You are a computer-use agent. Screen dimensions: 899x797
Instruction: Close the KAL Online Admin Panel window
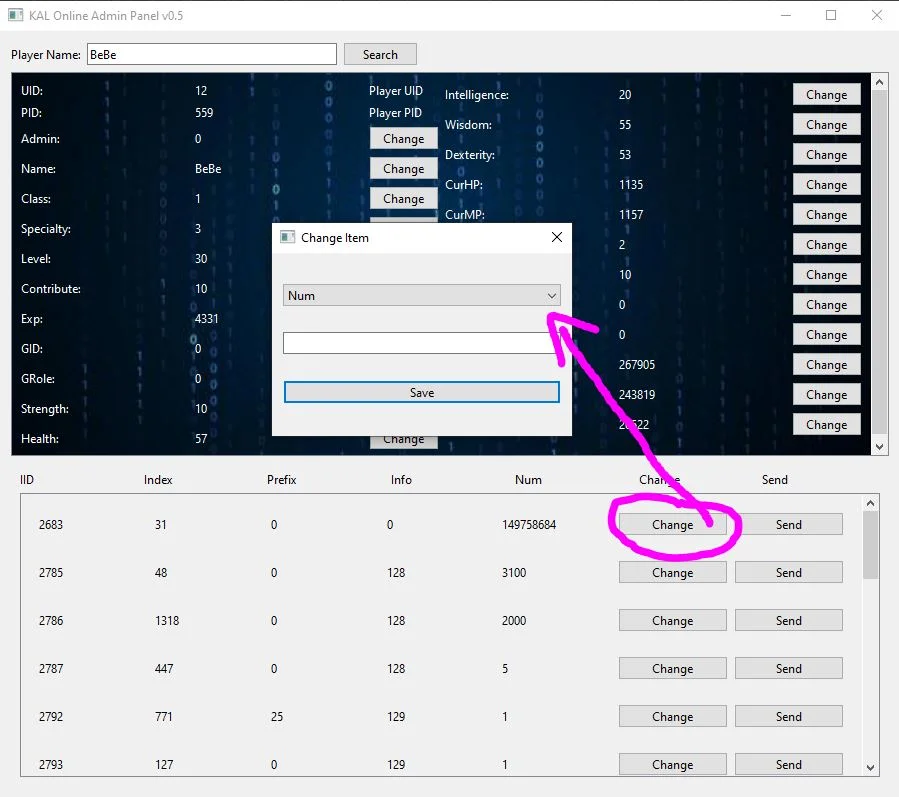pyautogui.click(x=877, y=15)
